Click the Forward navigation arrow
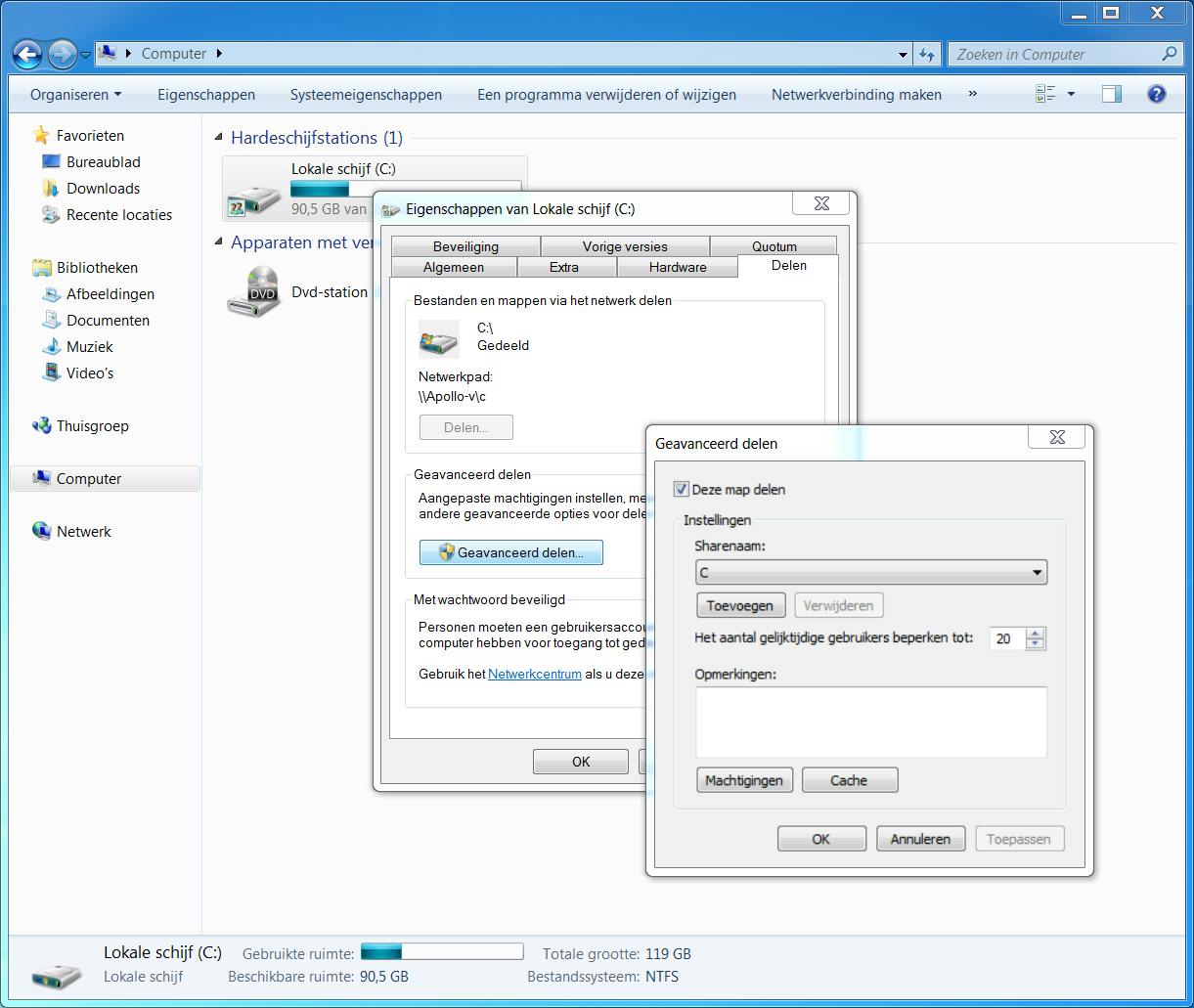This screenshot has height=1008, width=1194. (62, 54)
